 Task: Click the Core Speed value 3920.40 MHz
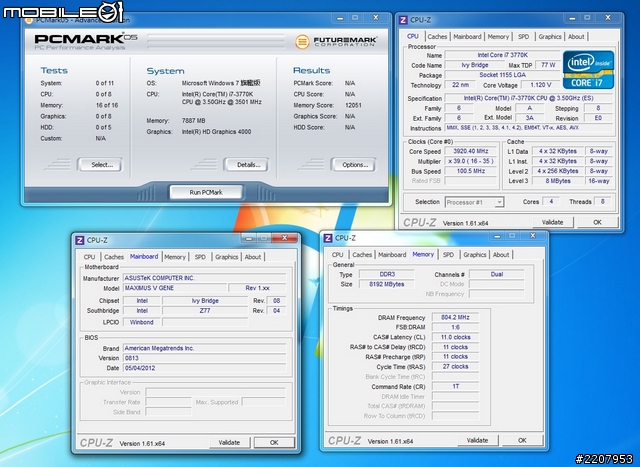(x=471, y=151)
